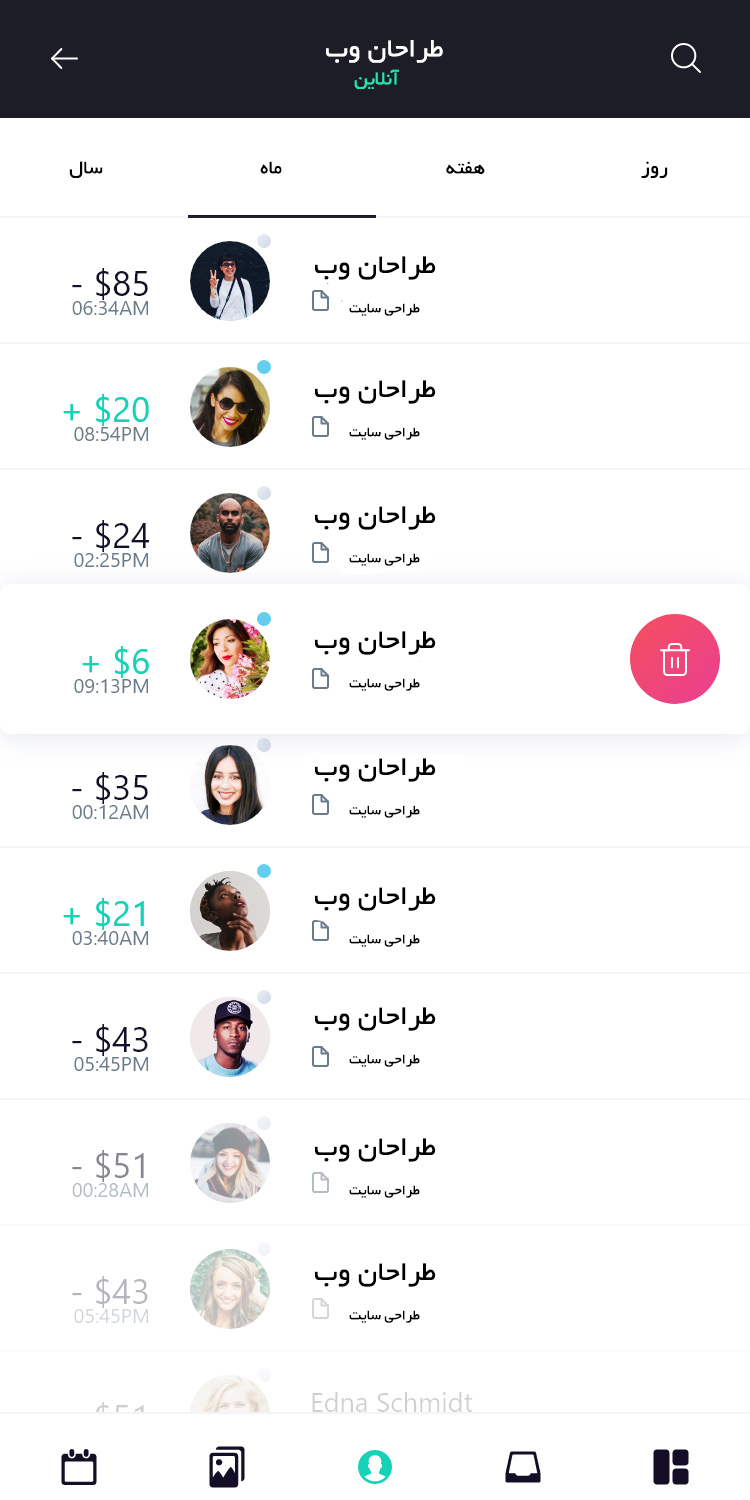
Task: Delete the transaction with the trash button
Action: 675,659
